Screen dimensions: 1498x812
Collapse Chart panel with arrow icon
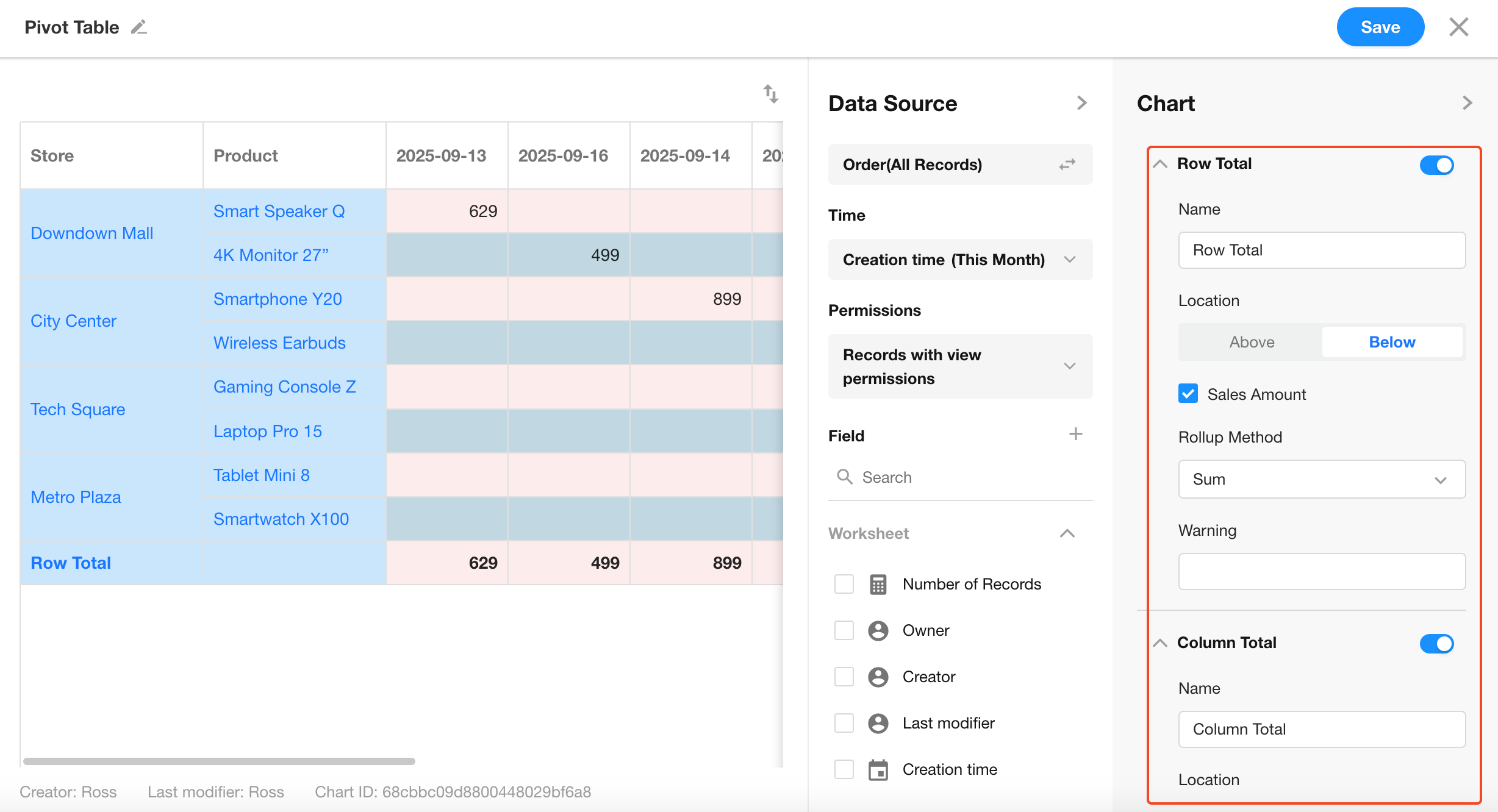pos(1467,103)
